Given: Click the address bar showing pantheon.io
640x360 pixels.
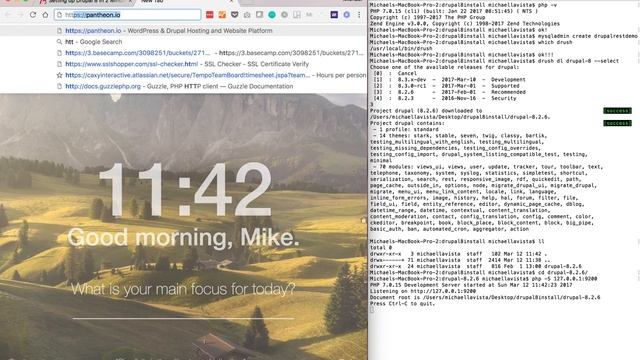Looking at the screenshot, I should tap(128, 15).
